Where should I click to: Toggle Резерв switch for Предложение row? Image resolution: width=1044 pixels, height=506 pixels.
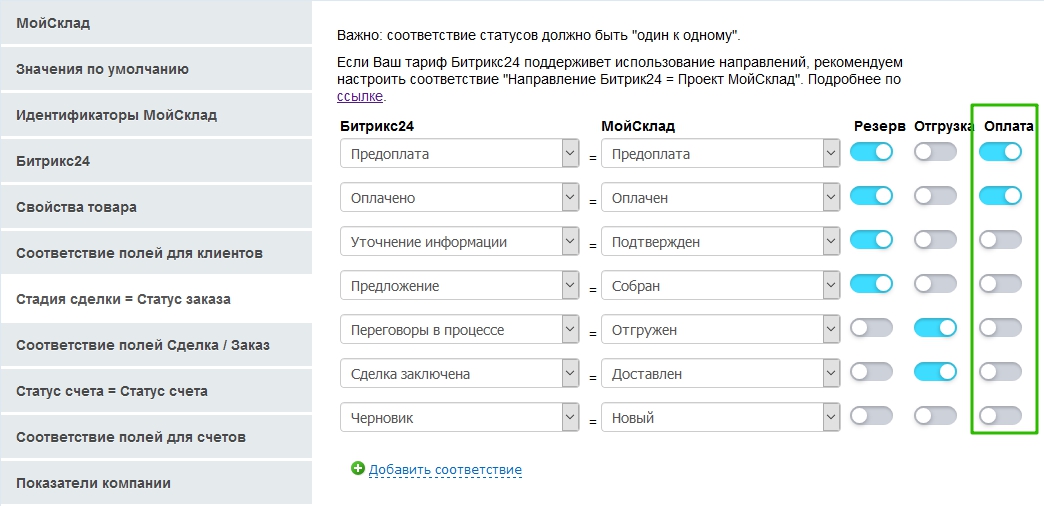(870, 284)
